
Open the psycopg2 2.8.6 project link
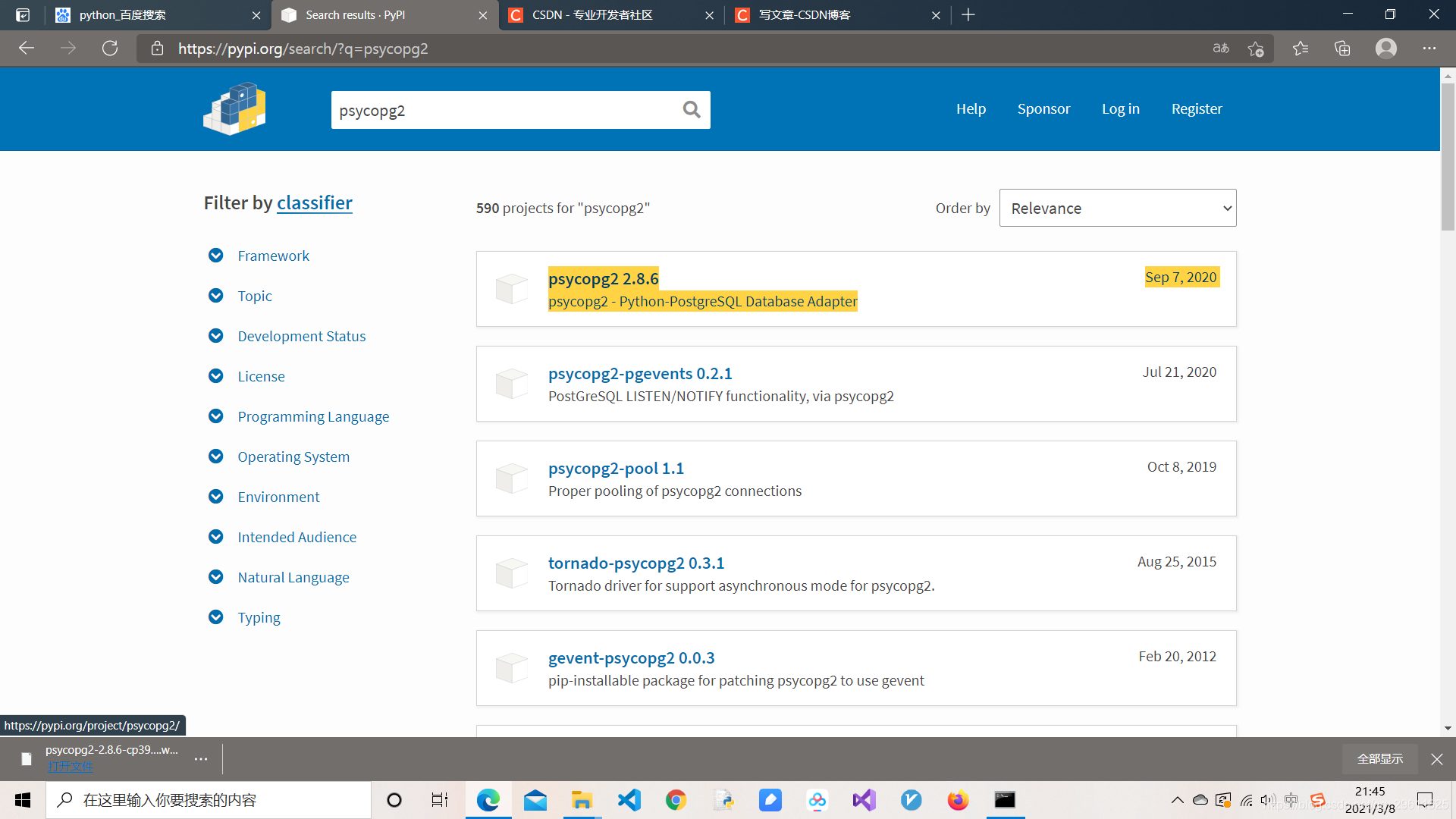603,278
